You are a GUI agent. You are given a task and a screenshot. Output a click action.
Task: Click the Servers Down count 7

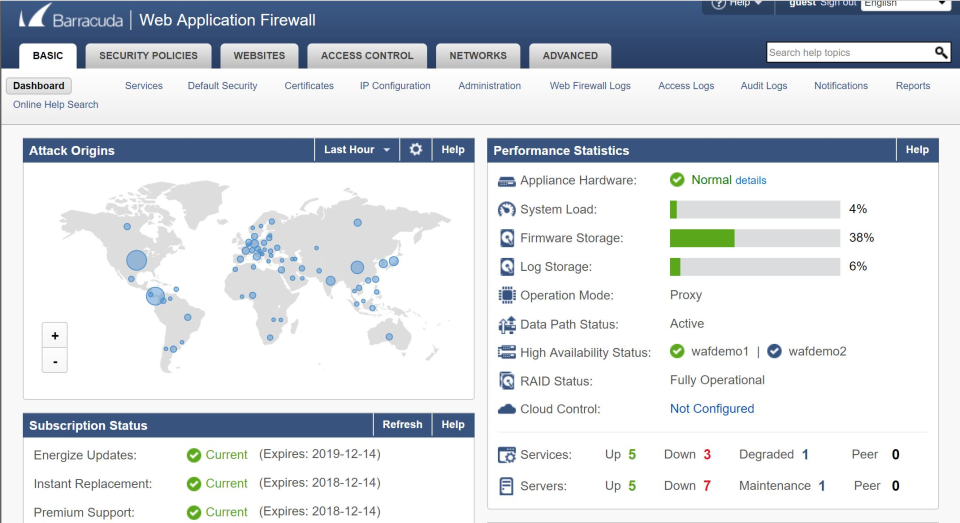(x=707, y=486)
